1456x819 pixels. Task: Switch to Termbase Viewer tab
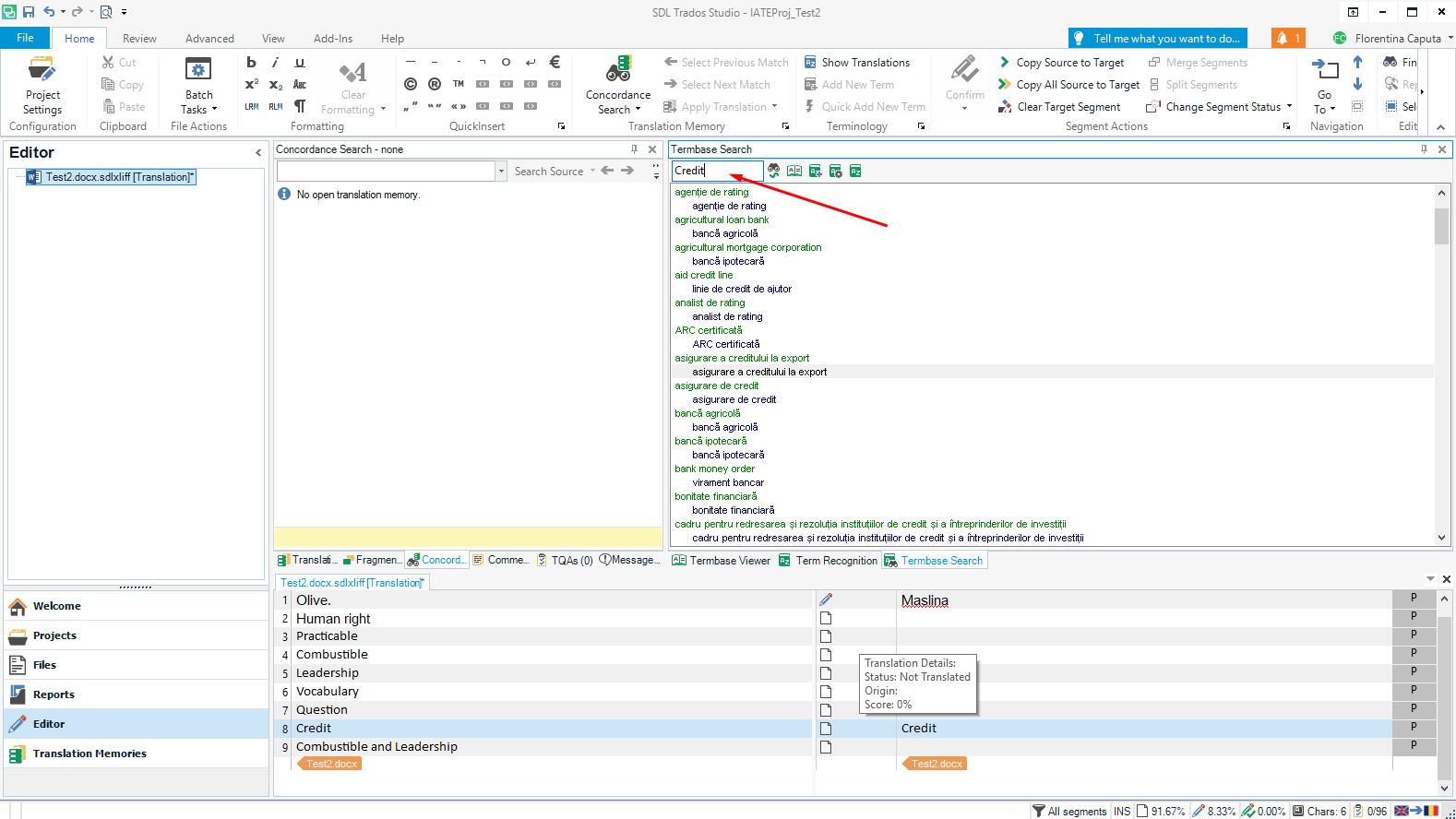(721, 560)
